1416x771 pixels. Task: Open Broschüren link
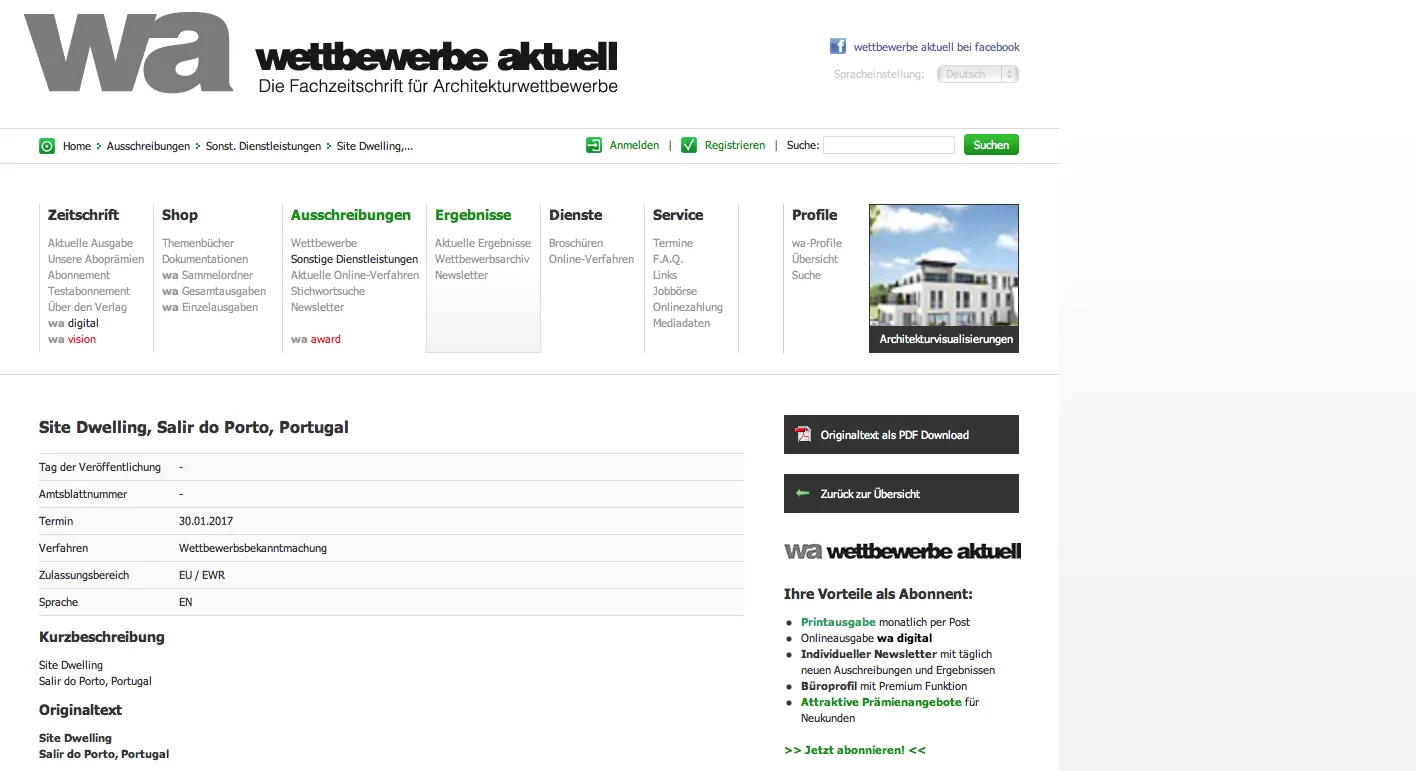point(576,243)
